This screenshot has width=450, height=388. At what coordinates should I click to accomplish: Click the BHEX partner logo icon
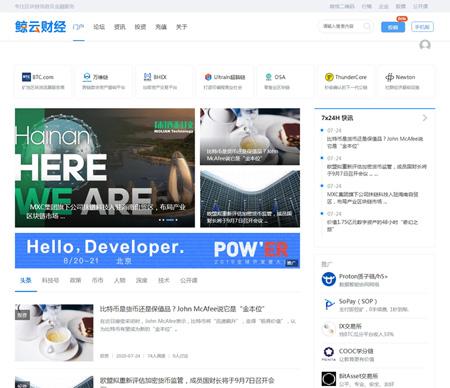pyautogui.click(x=147, y=77)
